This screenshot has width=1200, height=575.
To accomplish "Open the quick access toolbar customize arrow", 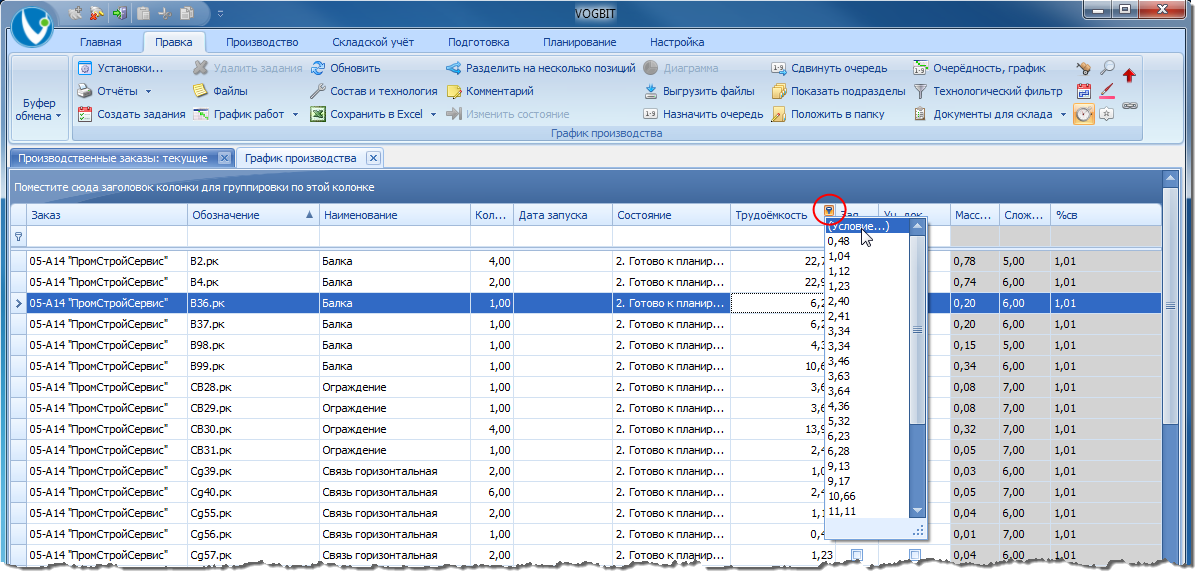I will 221,14.
